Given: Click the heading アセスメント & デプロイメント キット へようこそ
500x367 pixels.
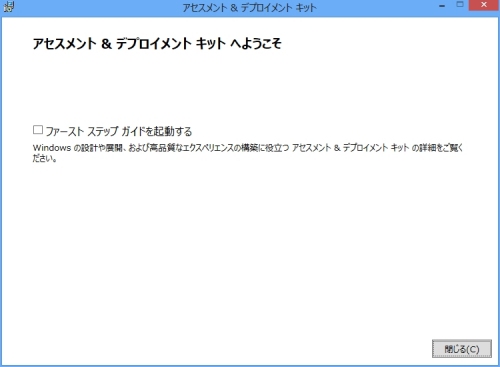Looking at the screenshot, I should [x=157, y=44].
